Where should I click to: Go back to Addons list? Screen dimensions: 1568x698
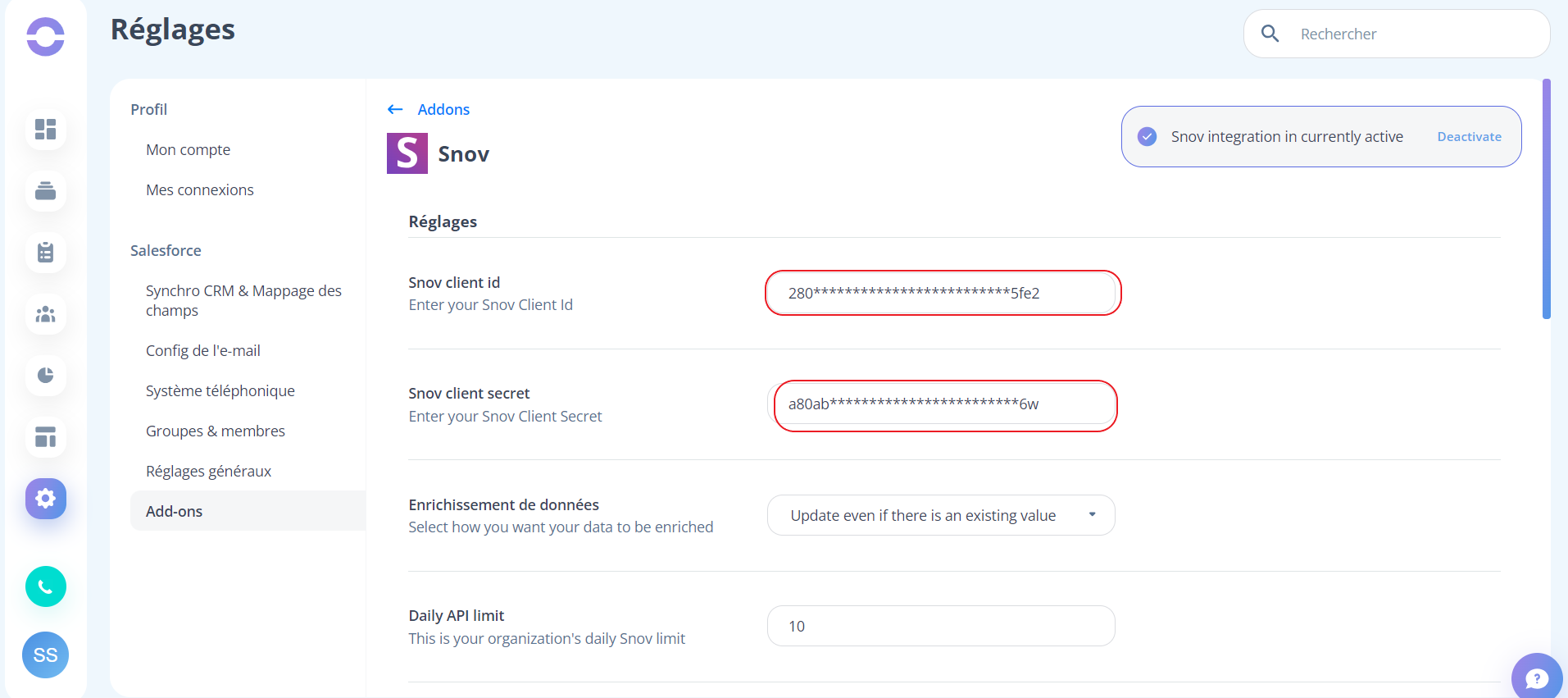point(443,109)
